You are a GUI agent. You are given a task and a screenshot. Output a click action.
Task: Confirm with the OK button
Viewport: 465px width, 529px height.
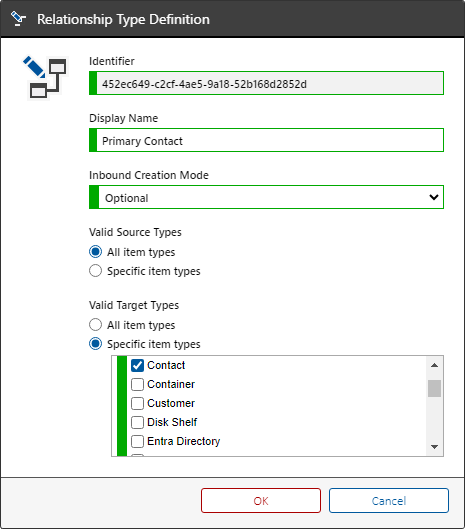[x=261, y=501]
